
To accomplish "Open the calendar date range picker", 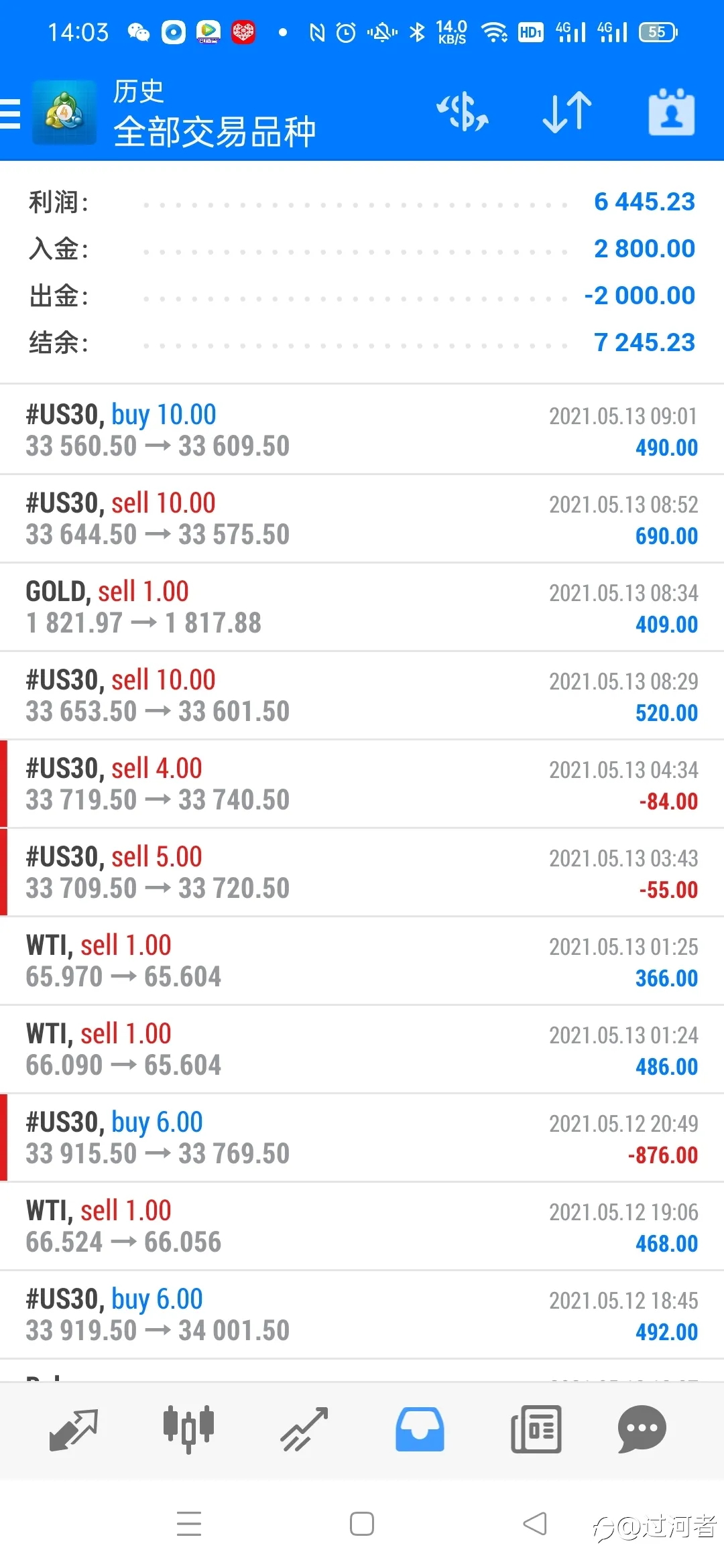I will pyautogui.click(x=671, y=112).
